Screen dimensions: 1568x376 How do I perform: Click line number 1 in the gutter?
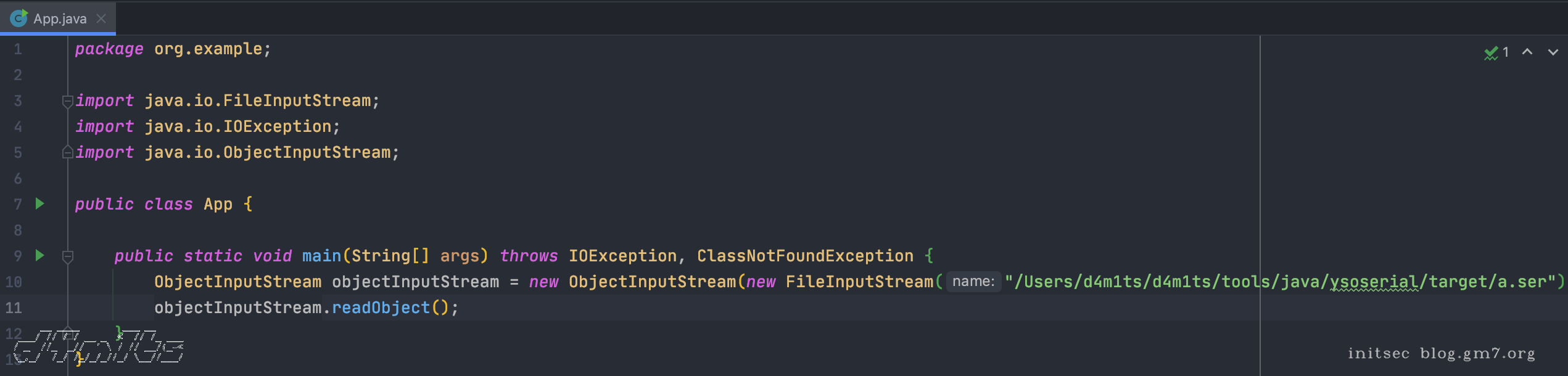coord(18,49)
